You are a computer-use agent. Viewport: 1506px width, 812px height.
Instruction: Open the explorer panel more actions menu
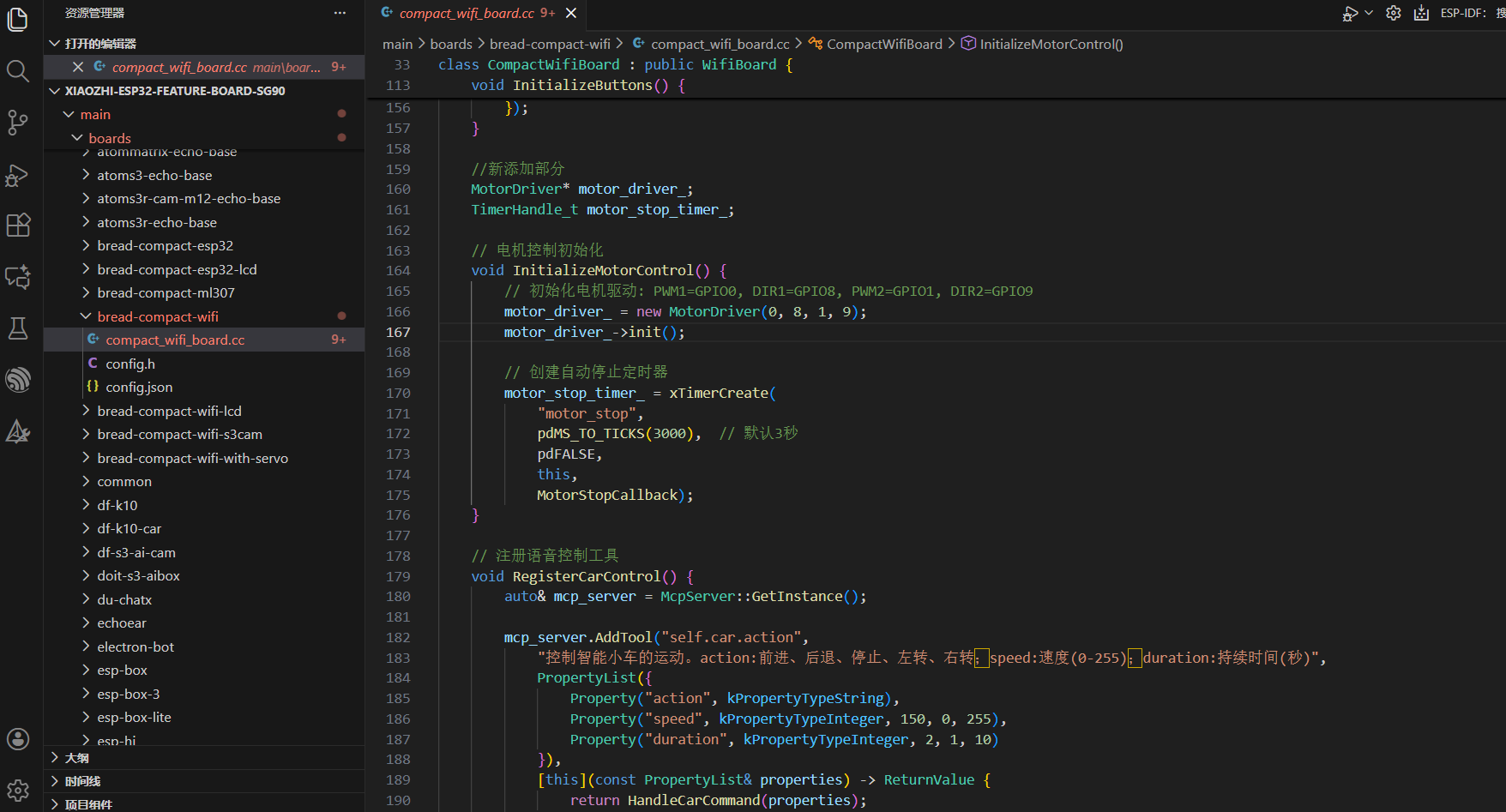coord(340,13)
